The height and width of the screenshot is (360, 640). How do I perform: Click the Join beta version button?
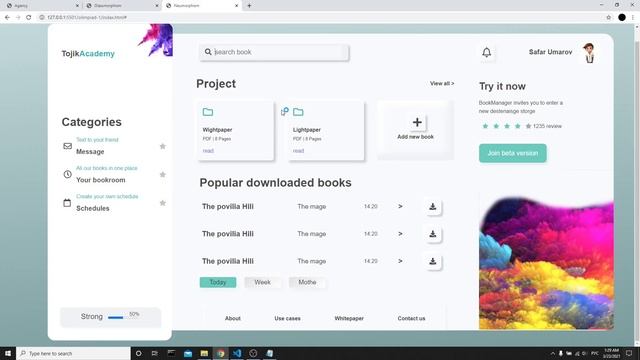coord(513,153)
